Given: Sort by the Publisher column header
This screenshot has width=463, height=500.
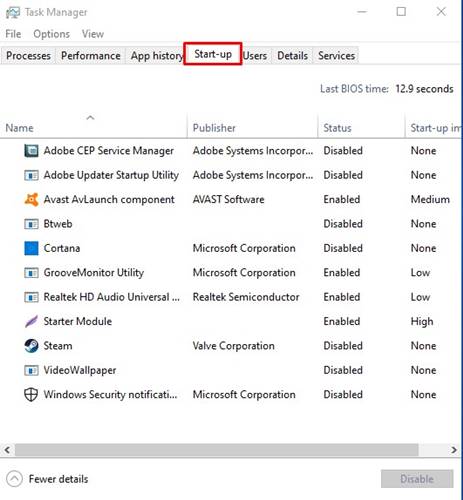Looking at the screenshot, I should coord(214,128).
